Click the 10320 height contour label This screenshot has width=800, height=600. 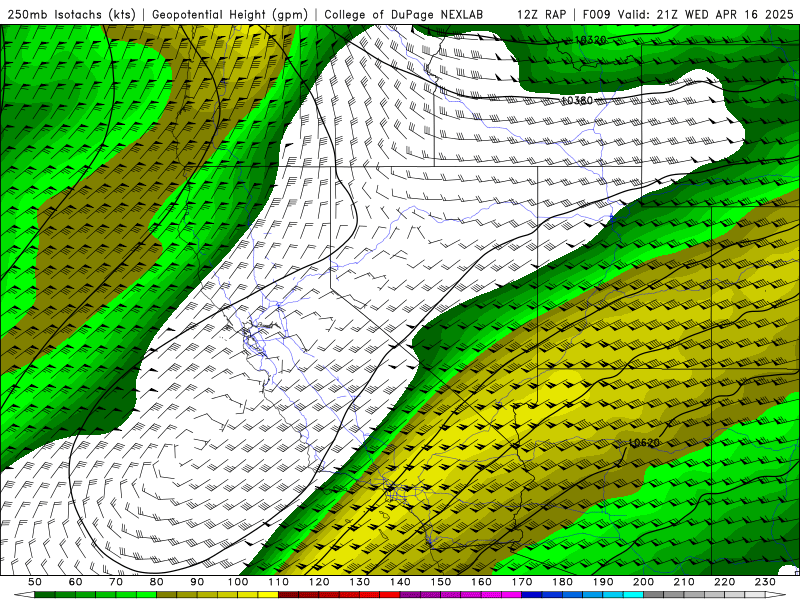590,40
